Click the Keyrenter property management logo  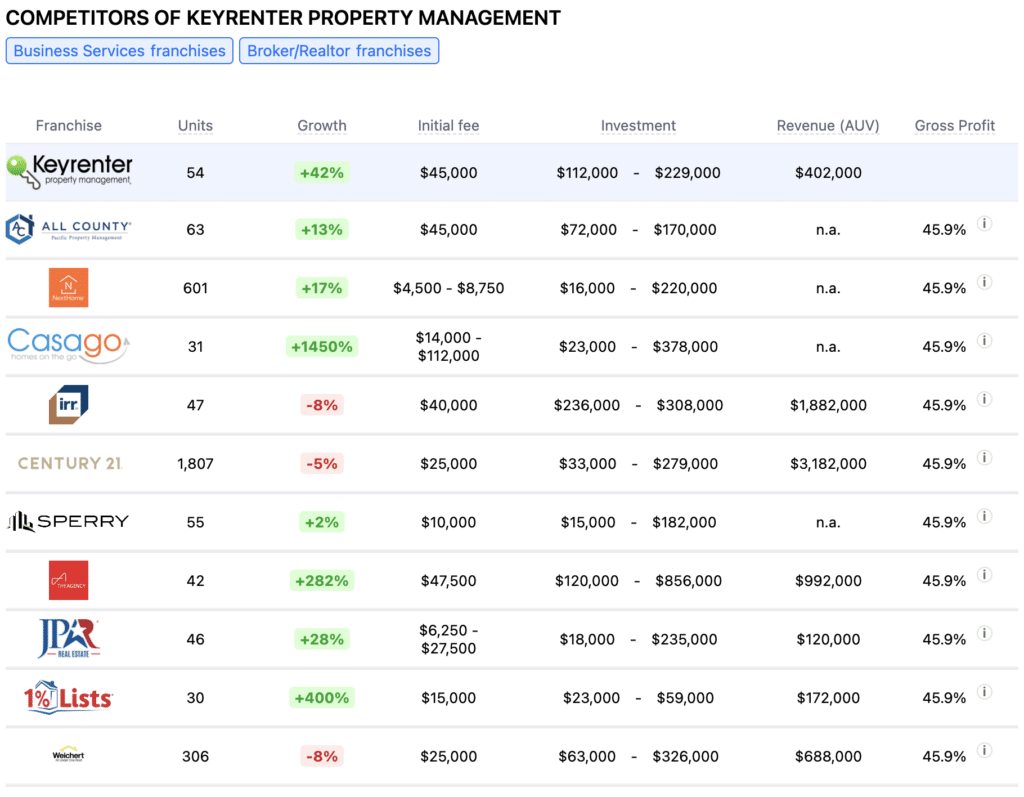click(69, 172)
